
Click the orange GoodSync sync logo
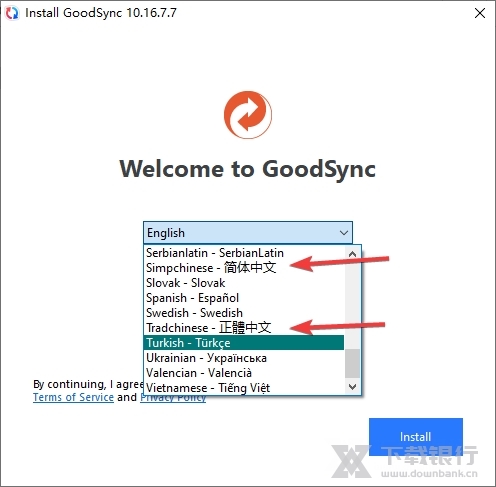point(248,115)
